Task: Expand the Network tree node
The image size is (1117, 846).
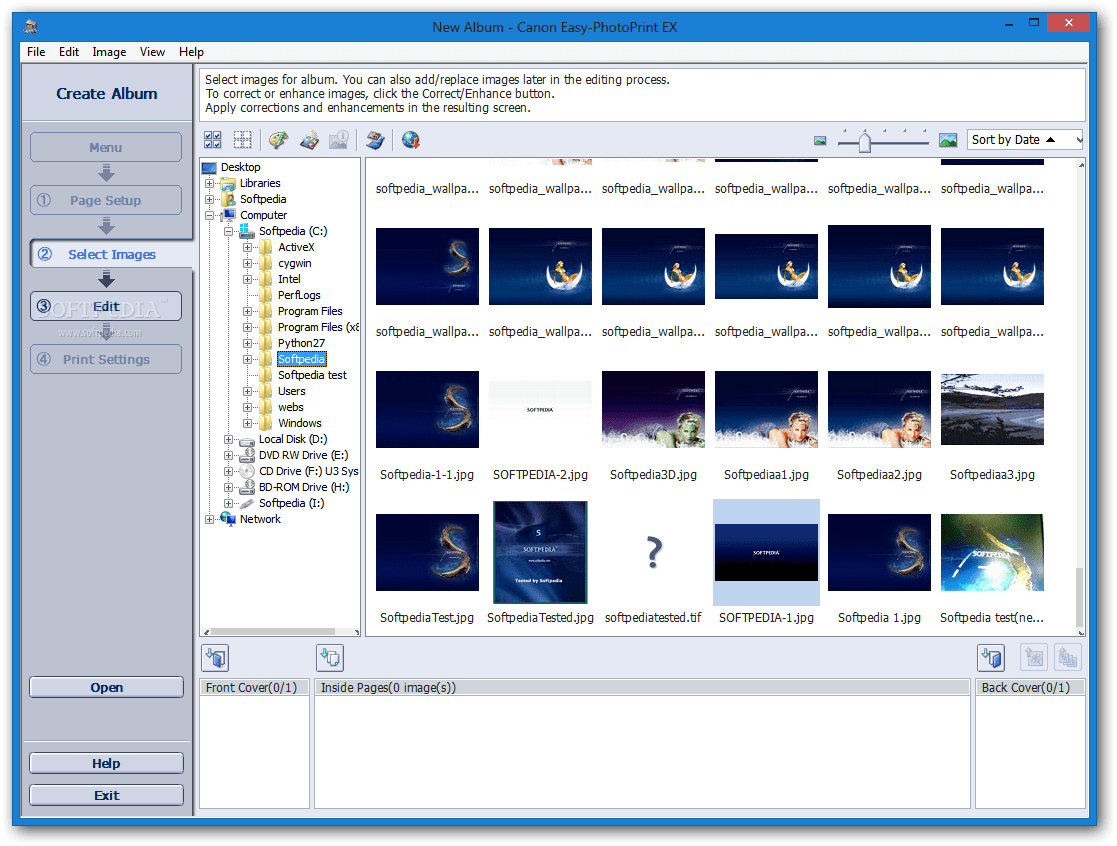Action: point(209,519)
